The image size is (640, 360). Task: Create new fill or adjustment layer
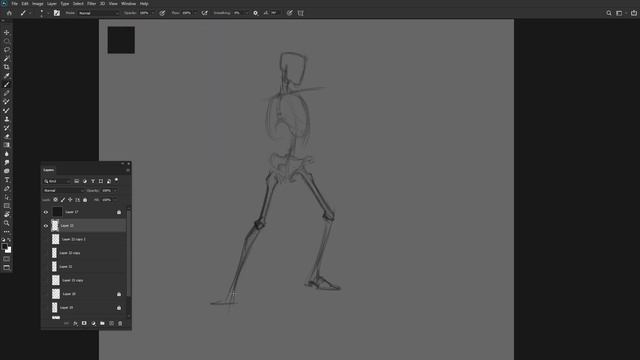93,323
